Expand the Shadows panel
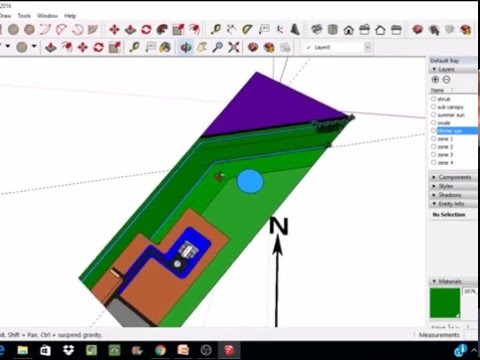Screen dimensions: 480x360 pyautogui.click(x=434, y=195)
